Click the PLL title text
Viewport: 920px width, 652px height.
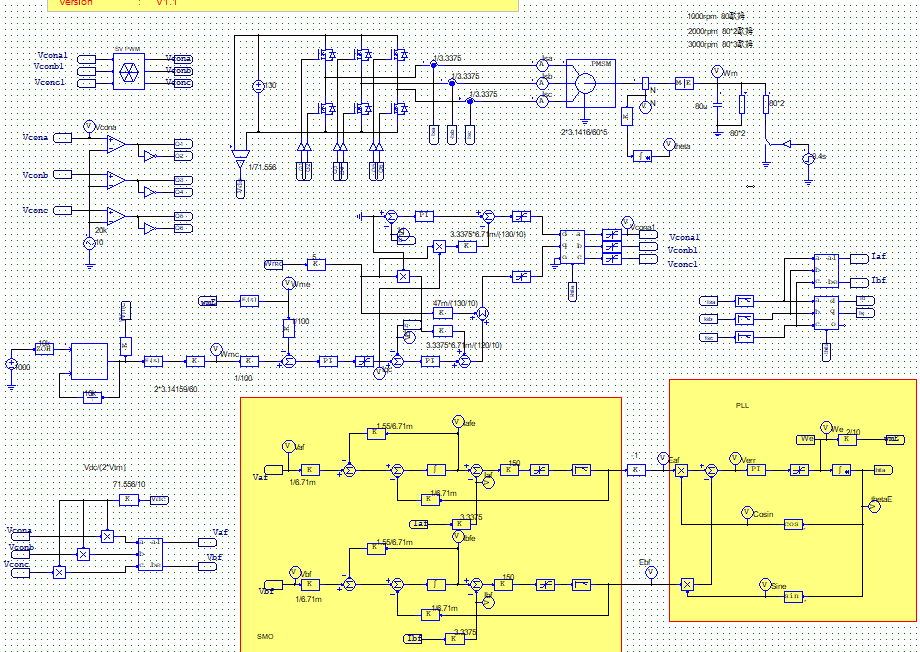tap(742, 406)
